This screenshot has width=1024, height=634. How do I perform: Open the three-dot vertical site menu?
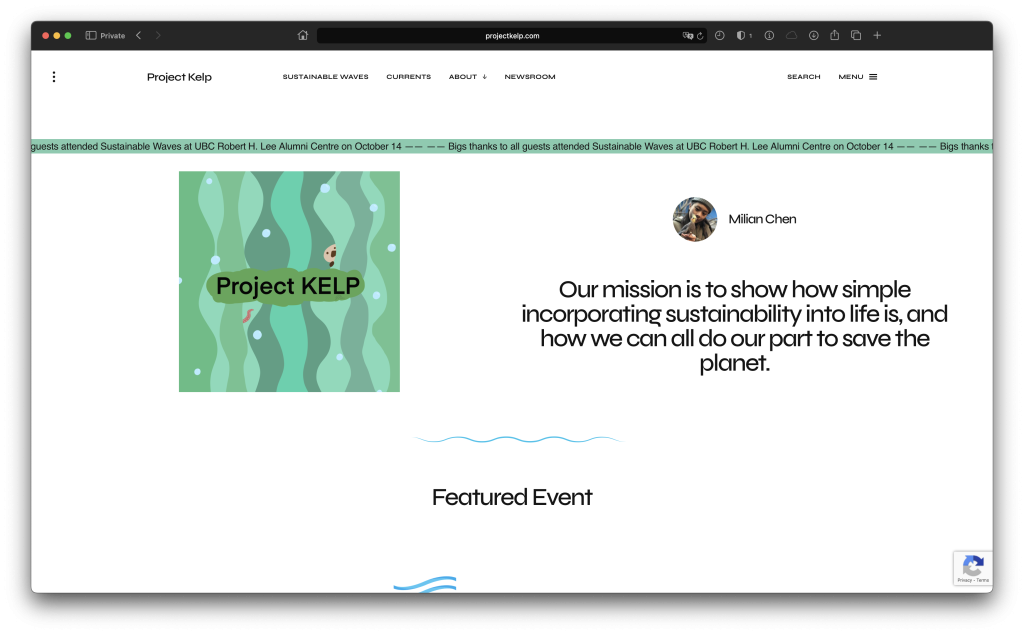click(54, 77)
